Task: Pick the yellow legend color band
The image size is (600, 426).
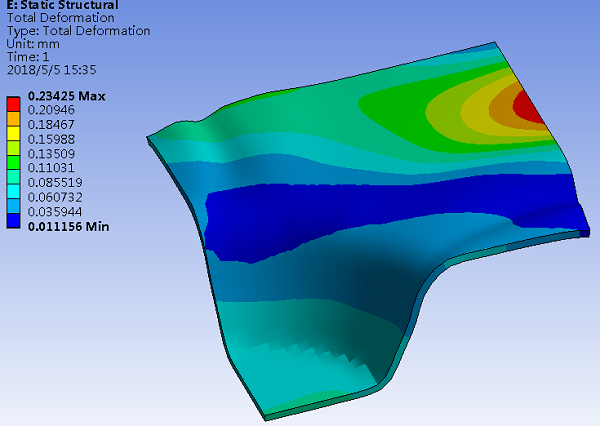Action: 14,133
